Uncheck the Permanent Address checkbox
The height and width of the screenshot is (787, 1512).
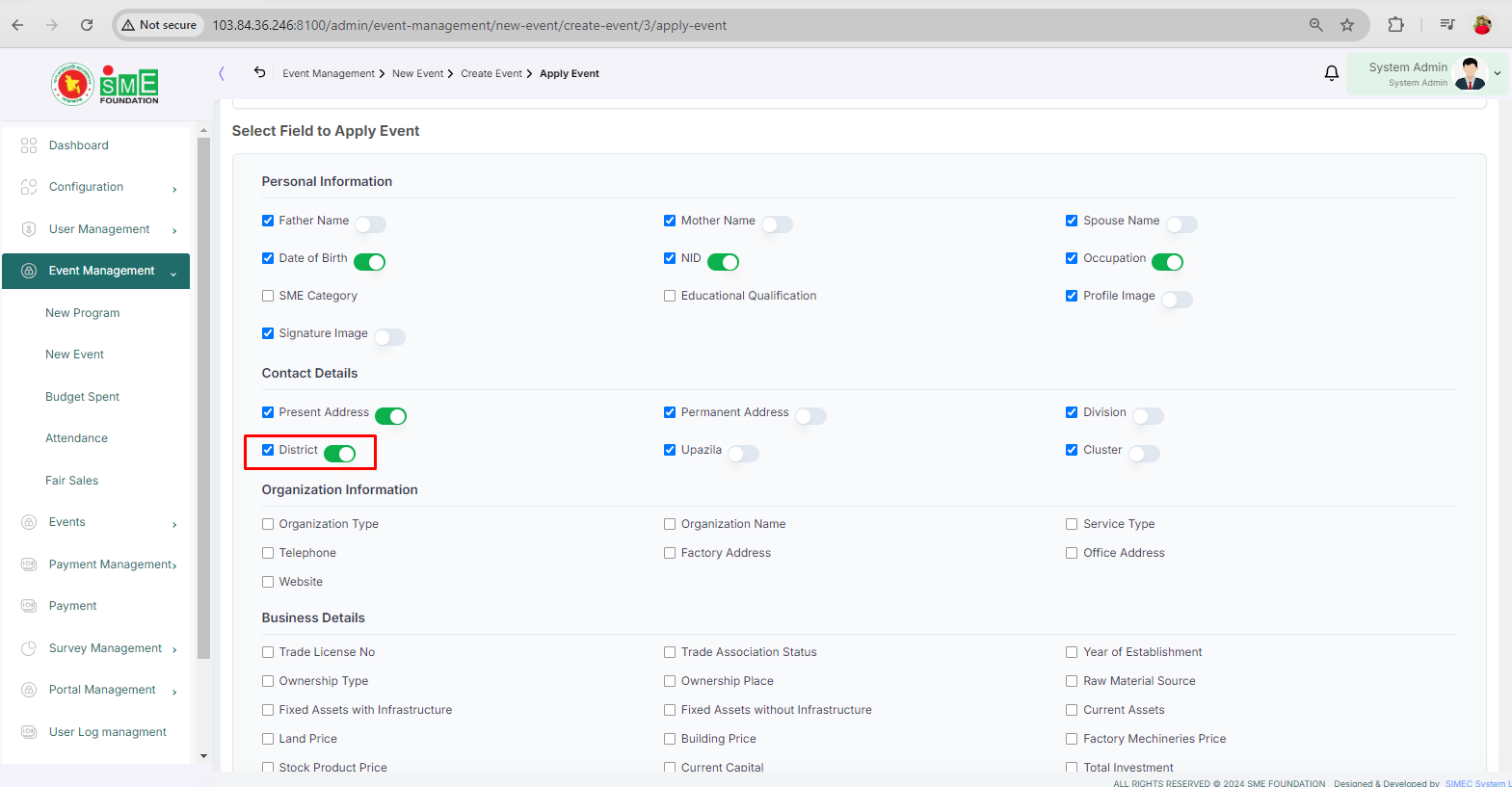(x=670, y=412)
